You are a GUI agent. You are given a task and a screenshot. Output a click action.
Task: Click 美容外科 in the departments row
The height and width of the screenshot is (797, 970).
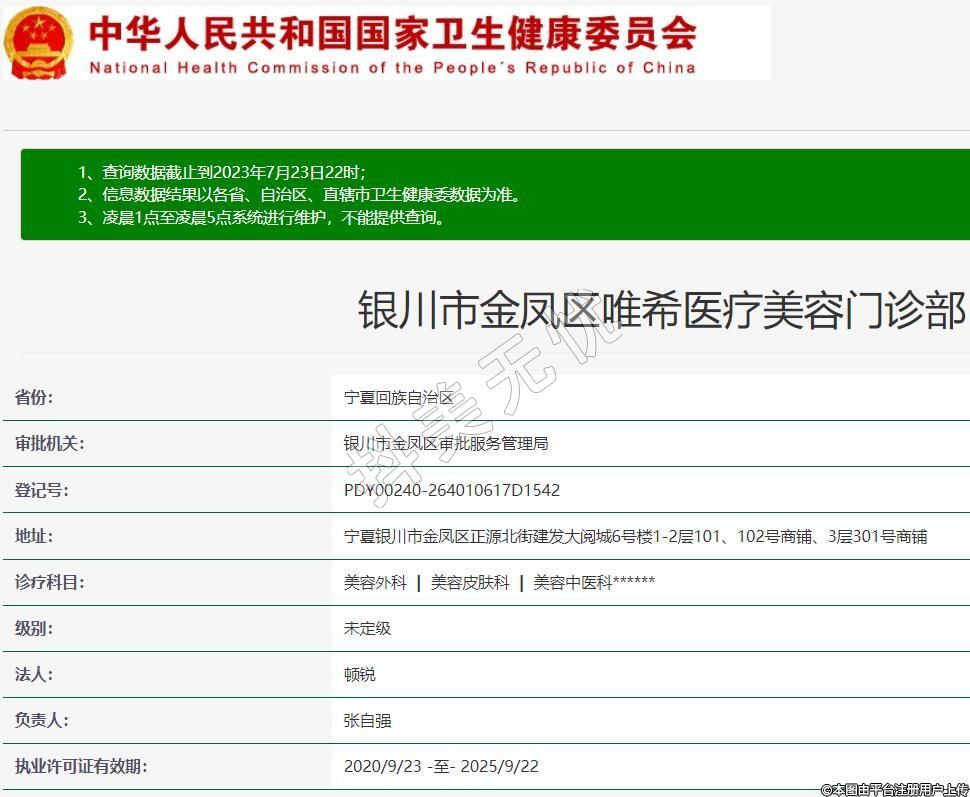pyautogui.click(x=375, y=582)
